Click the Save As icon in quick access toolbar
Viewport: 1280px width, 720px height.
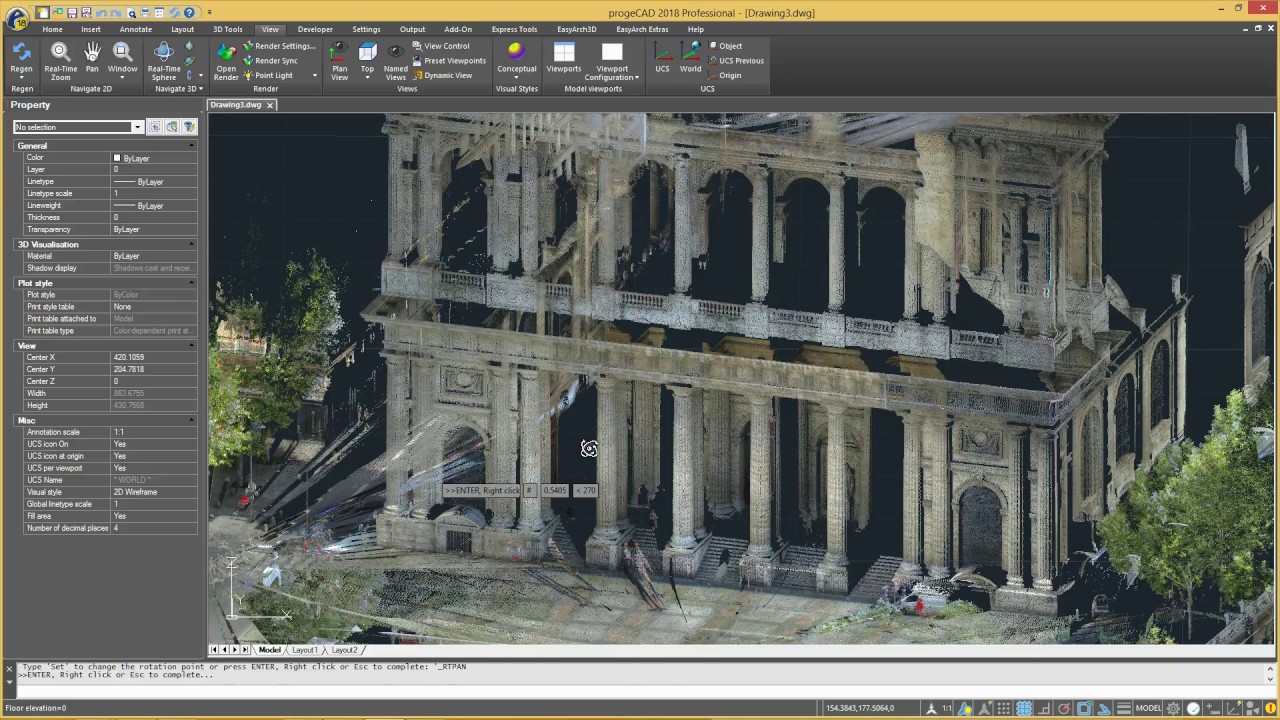pyautogui.click(x=86, y=13)
